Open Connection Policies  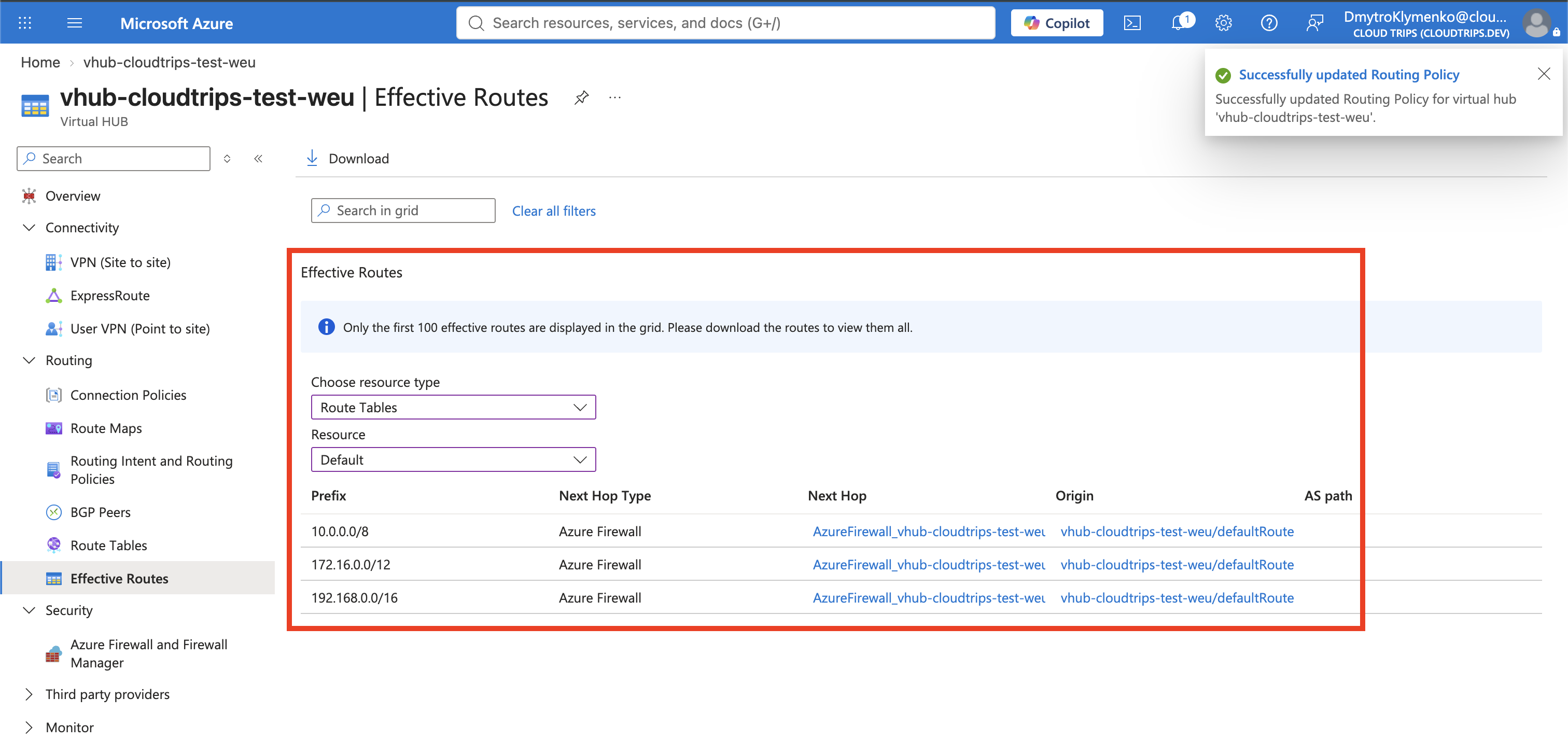coord(129,395)
